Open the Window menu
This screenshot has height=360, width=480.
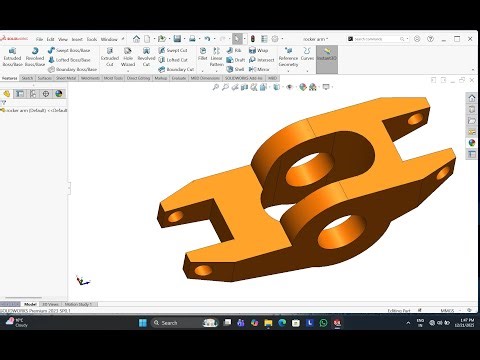109,39
